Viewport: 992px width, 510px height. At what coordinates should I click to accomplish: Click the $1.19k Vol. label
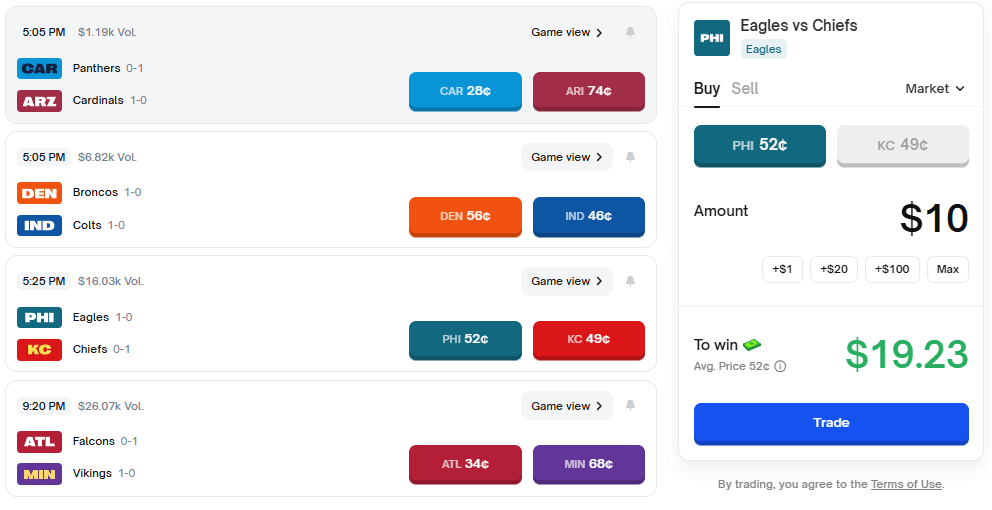pos(108,32)
